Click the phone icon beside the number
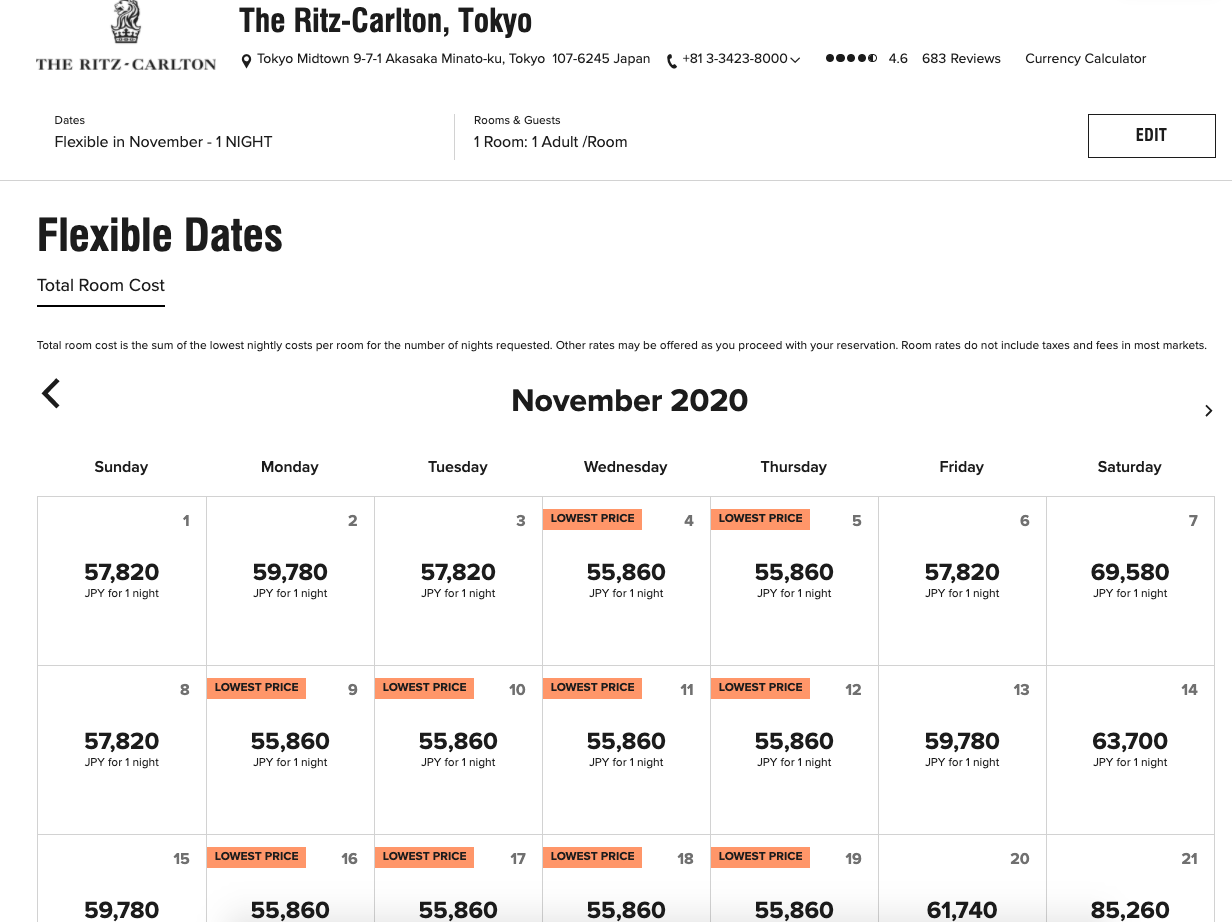The image size is (1232, 922). (x=672, y=61)
